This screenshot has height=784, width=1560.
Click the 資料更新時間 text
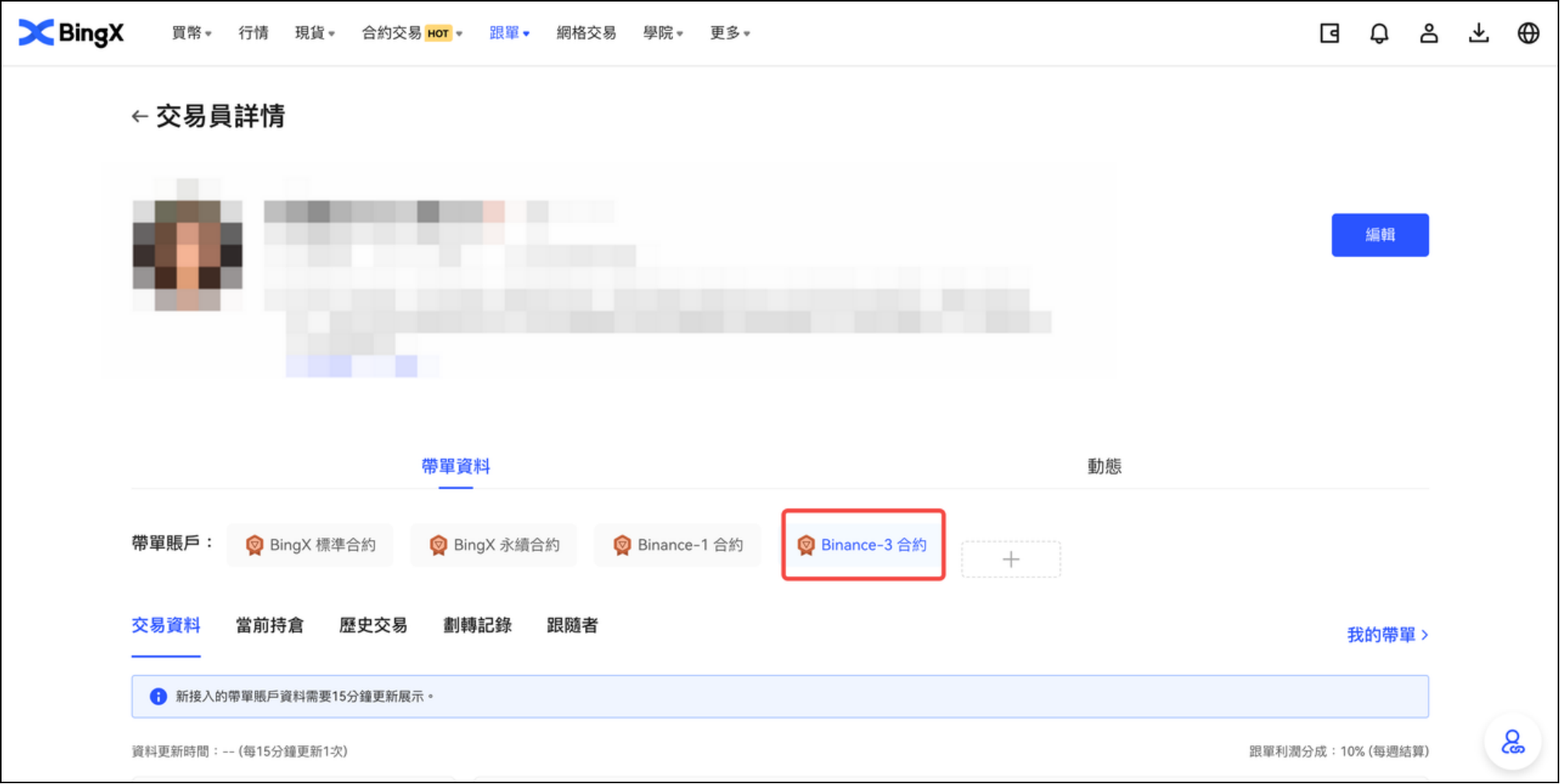point(239,751)
